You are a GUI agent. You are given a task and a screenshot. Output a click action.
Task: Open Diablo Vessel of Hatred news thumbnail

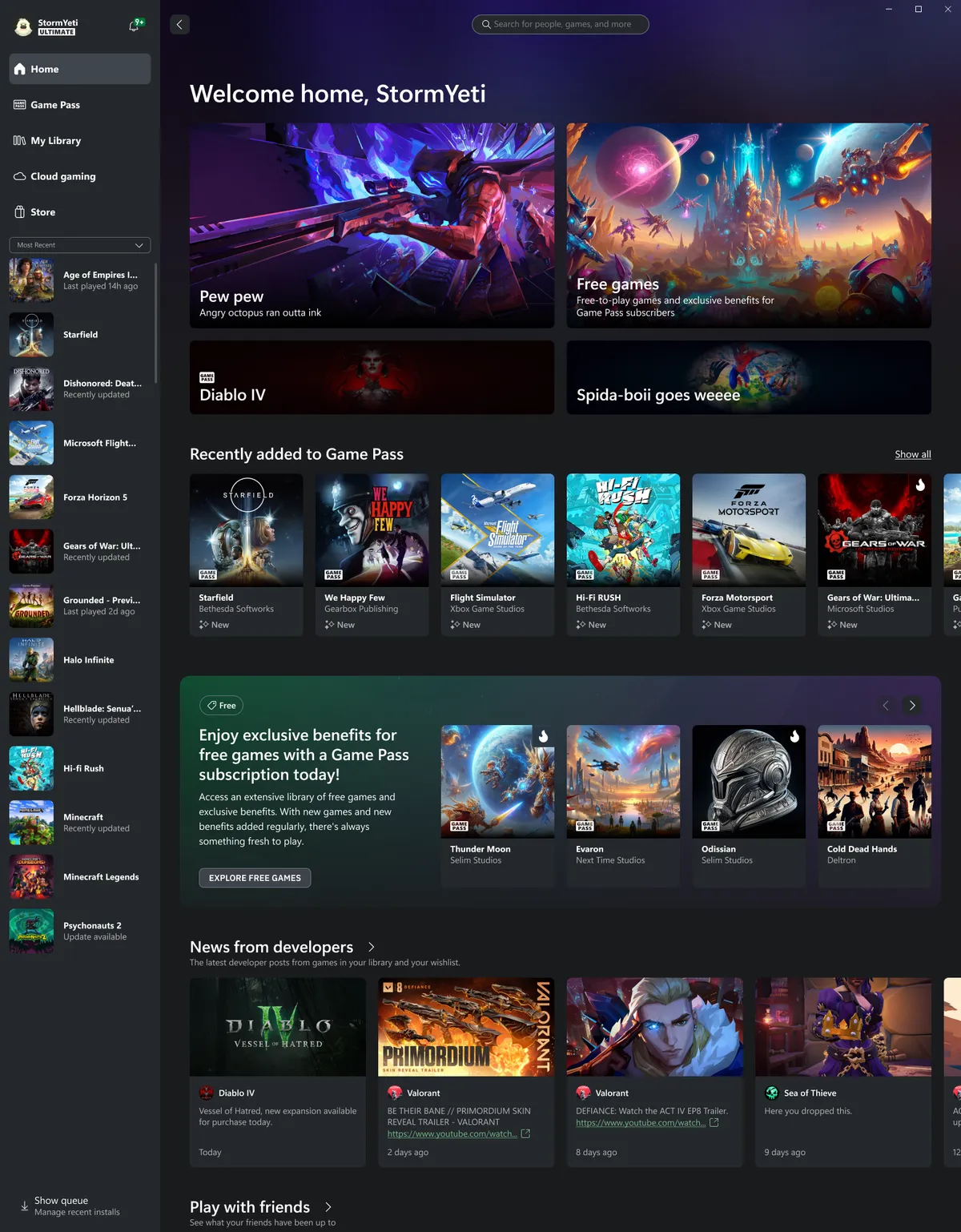[x=278, y=1027]
